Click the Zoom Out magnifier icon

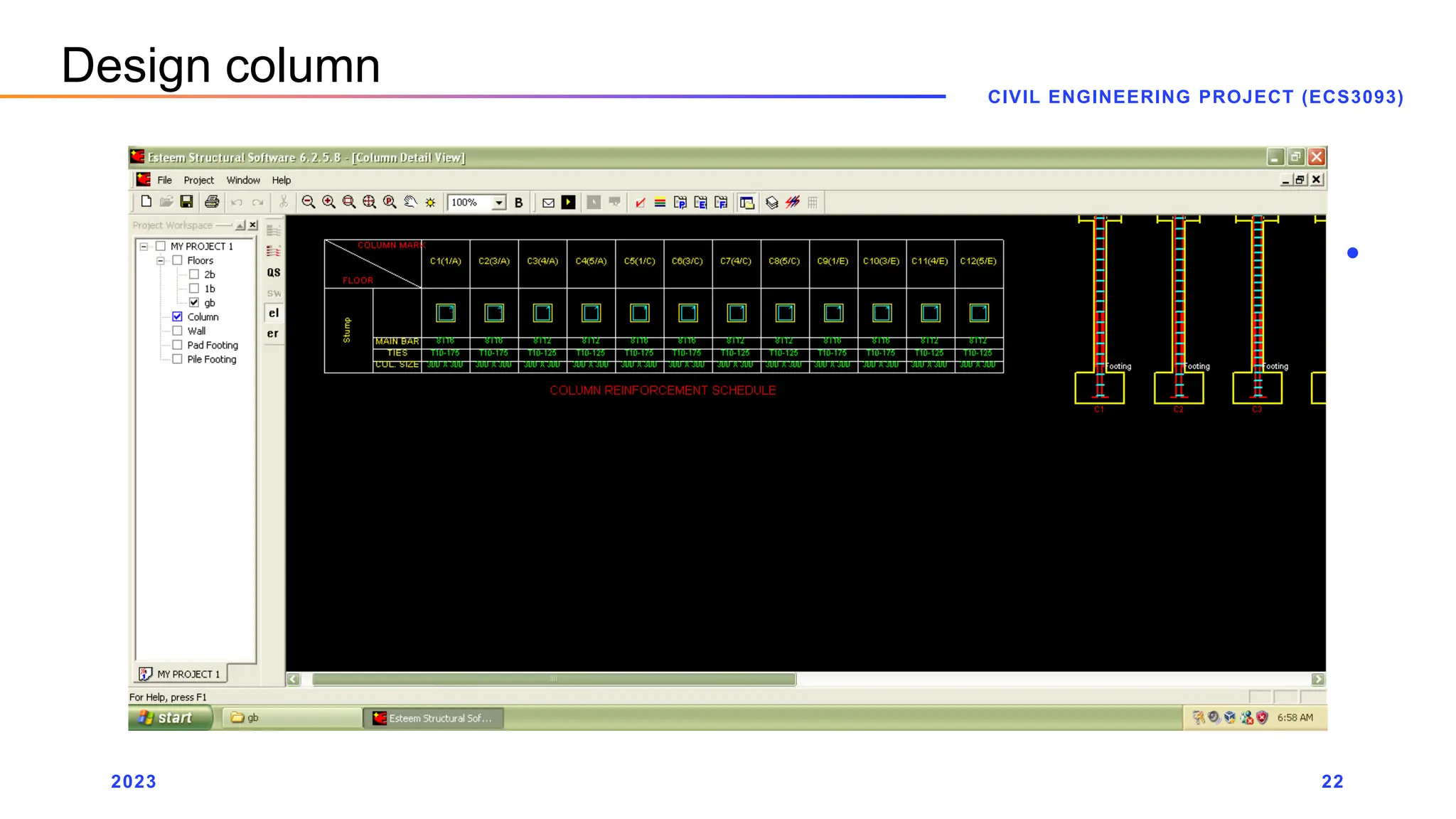[308, 202]
